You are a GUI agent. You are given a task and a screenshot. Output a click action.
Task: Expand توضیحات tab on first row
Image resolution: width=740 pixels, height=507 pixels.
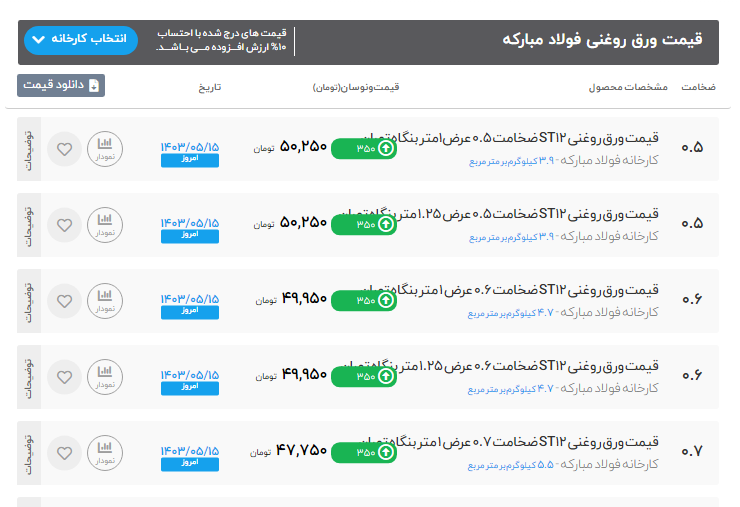[x=29, y=150]
